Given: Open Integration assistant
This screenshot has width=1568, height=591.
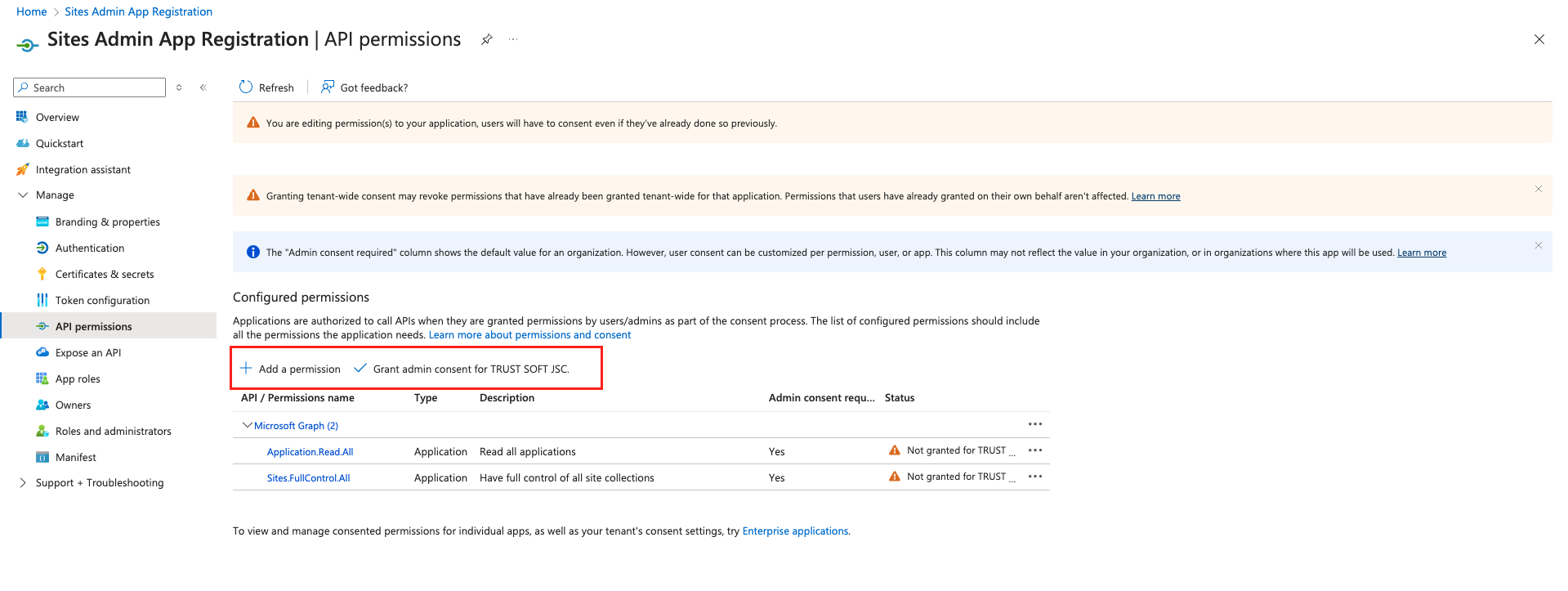Looking at the screenshot, I should [x=83, y=170].
